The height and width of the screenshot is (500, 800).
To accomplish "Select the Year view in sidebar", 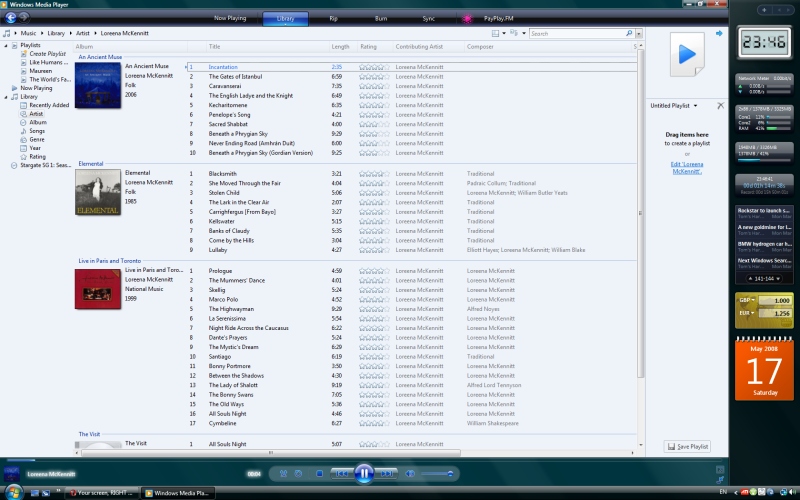I will (x=35, y=148).
